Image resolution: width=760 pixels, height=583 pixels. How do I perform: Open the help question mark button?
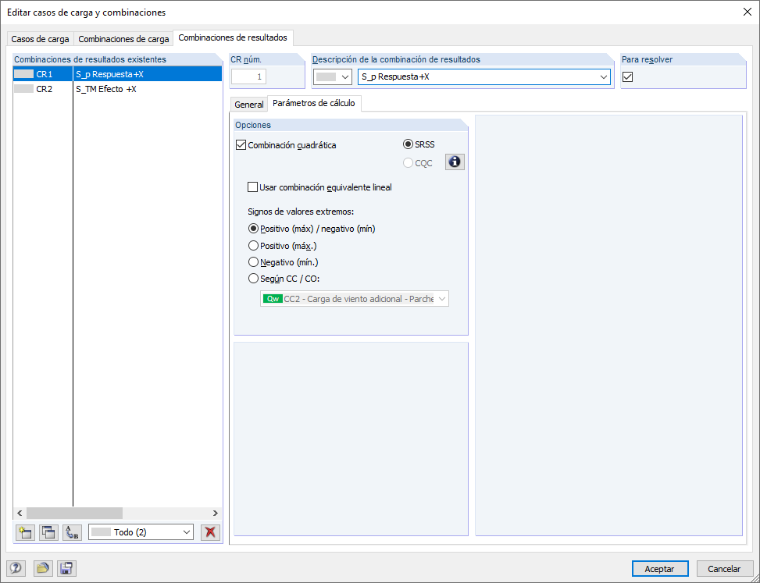click(16, 568)
